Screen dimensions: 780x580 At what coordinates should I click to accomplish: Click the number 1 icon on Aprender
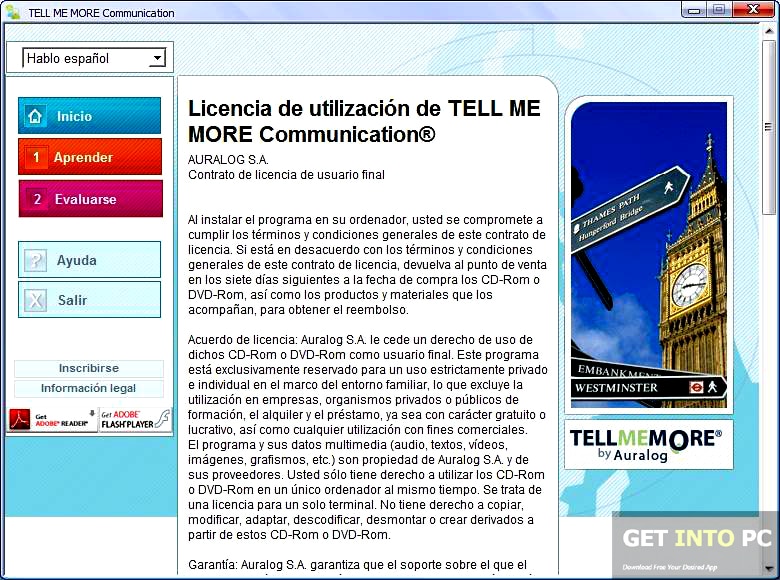coord(36,157)
